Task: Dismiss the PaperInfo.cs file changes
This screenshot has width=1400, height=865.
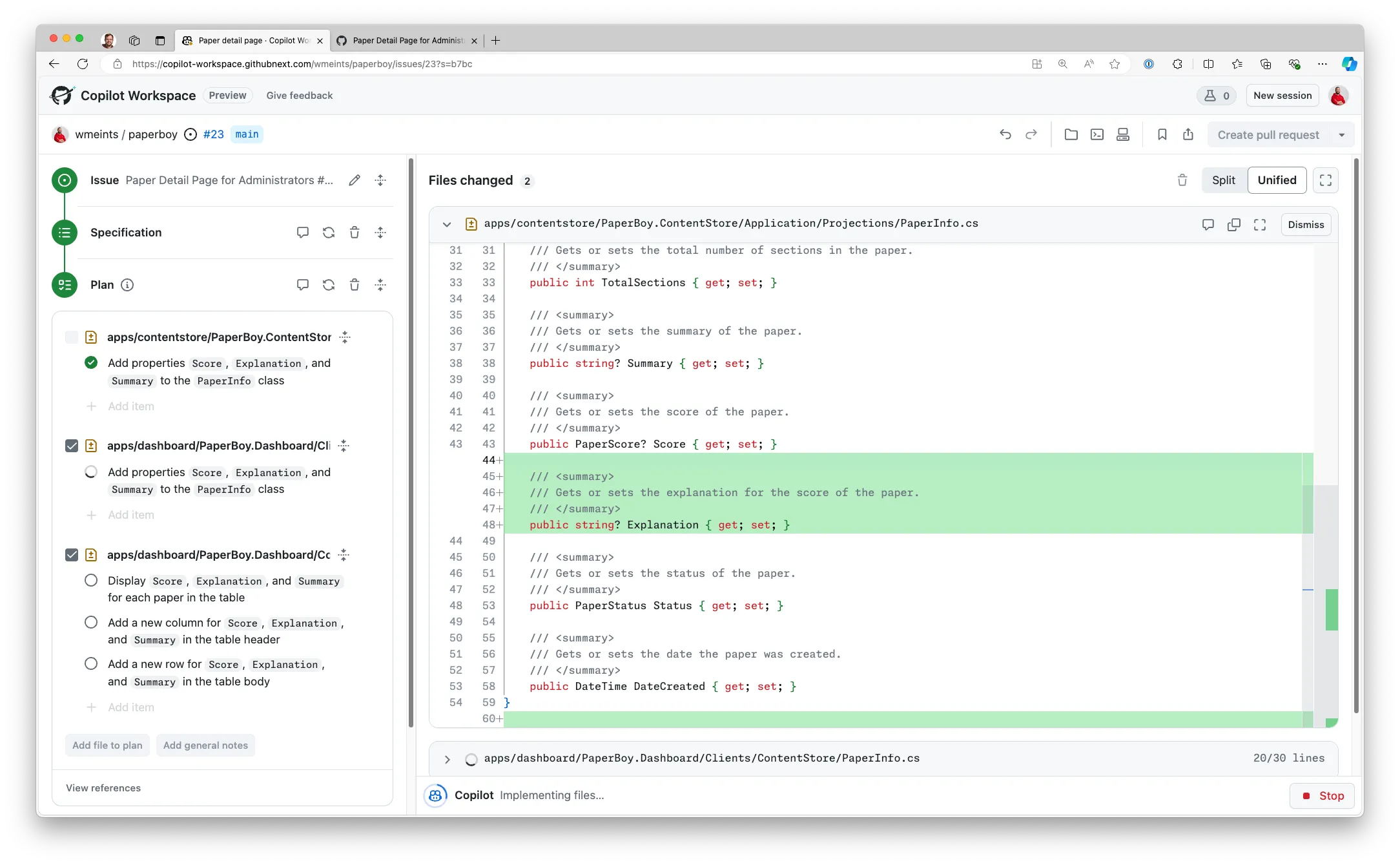Action: click(1306, 225)
